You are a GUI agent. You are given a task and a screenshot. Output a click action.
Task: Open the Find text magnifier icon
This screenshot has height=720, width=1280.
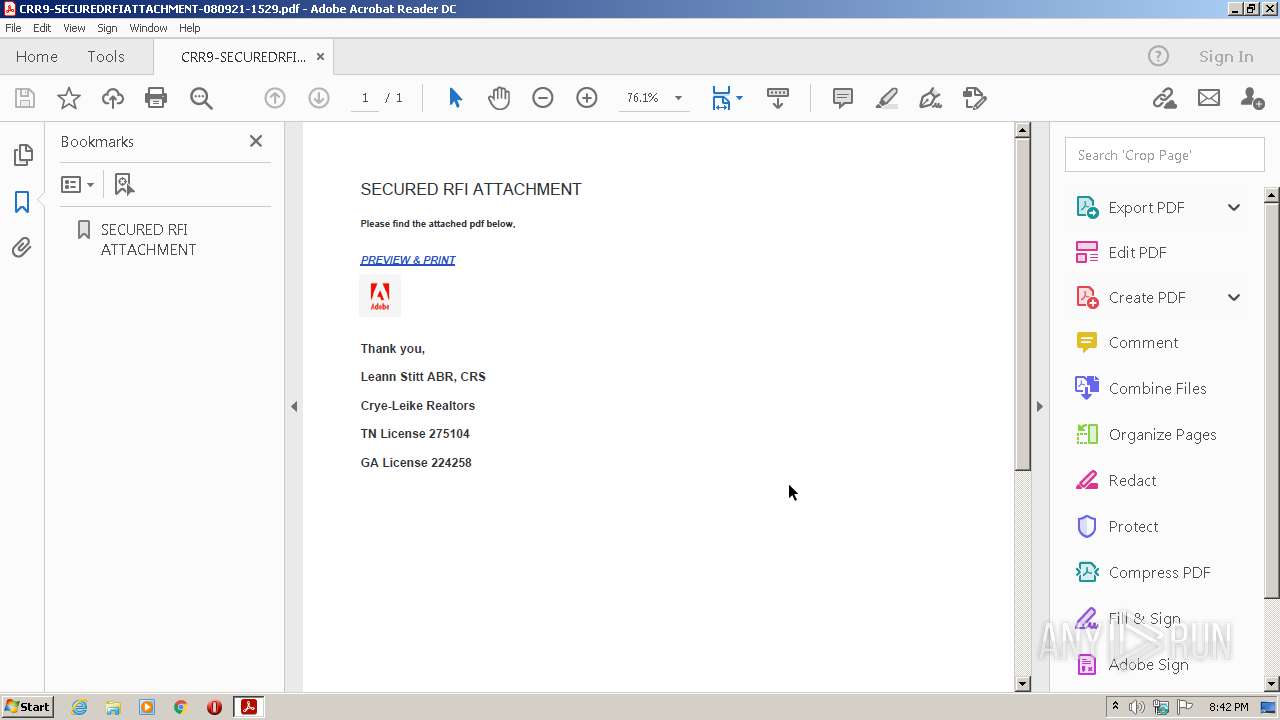(201, 98)
